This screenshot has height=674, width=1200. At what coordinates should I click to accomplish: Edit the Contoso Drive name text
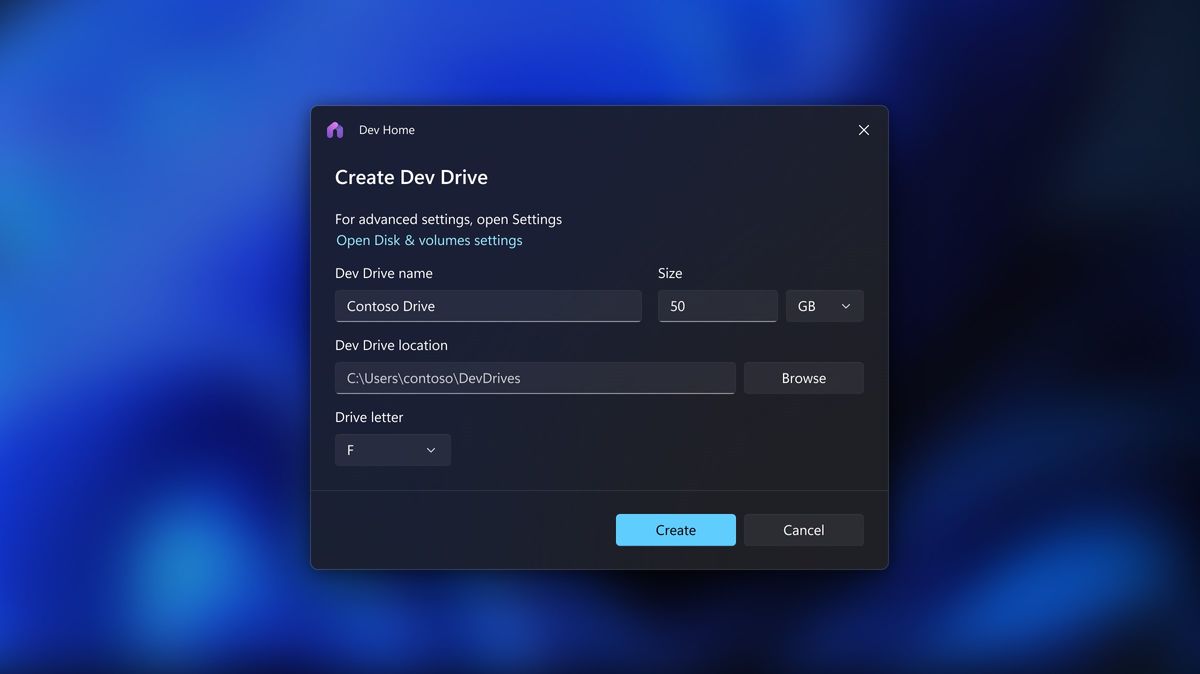(x=488, y=306)
